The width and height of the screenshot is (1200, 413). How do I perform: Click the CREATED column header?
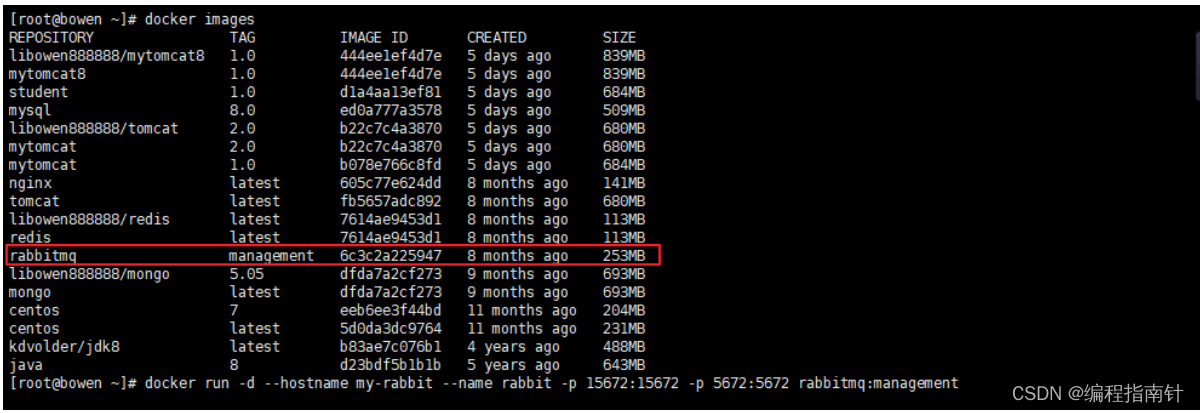pos(496,37)
